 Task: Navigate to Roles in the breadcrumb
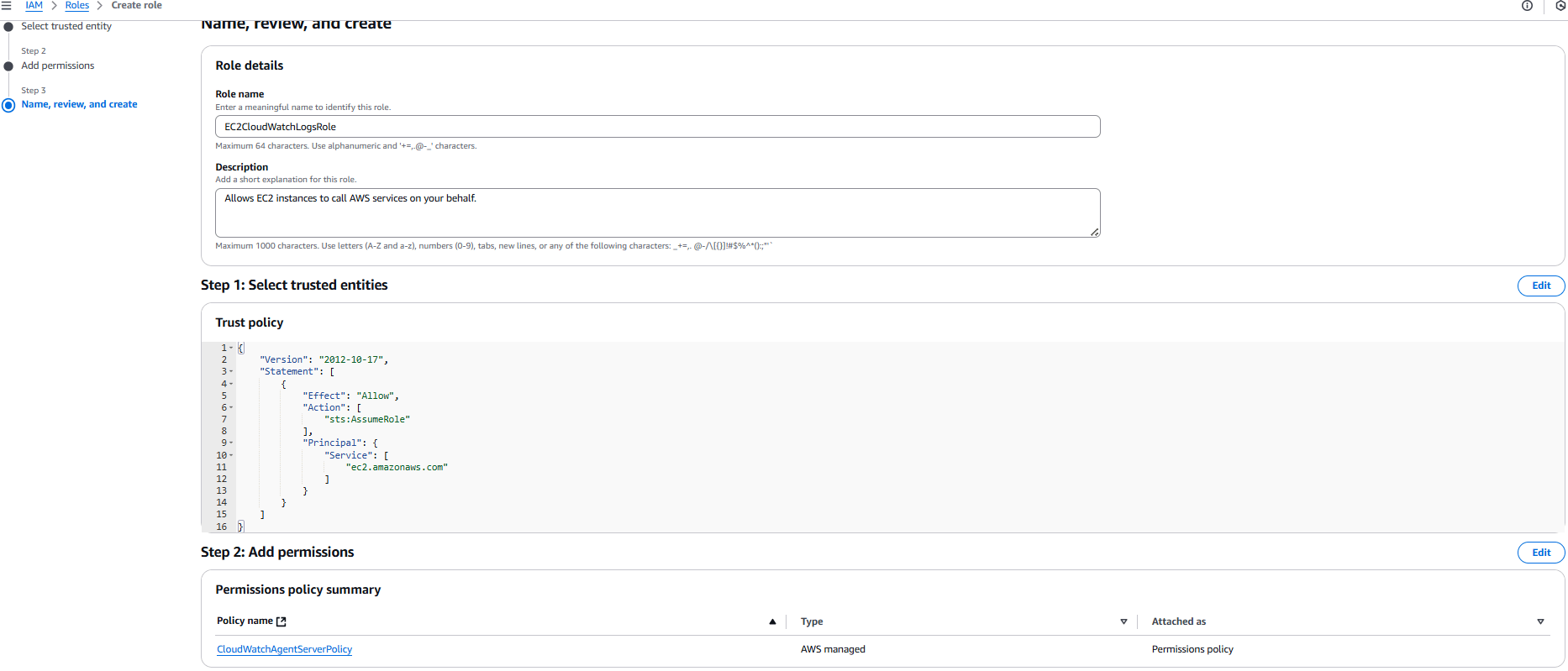(x=76, y=5)
